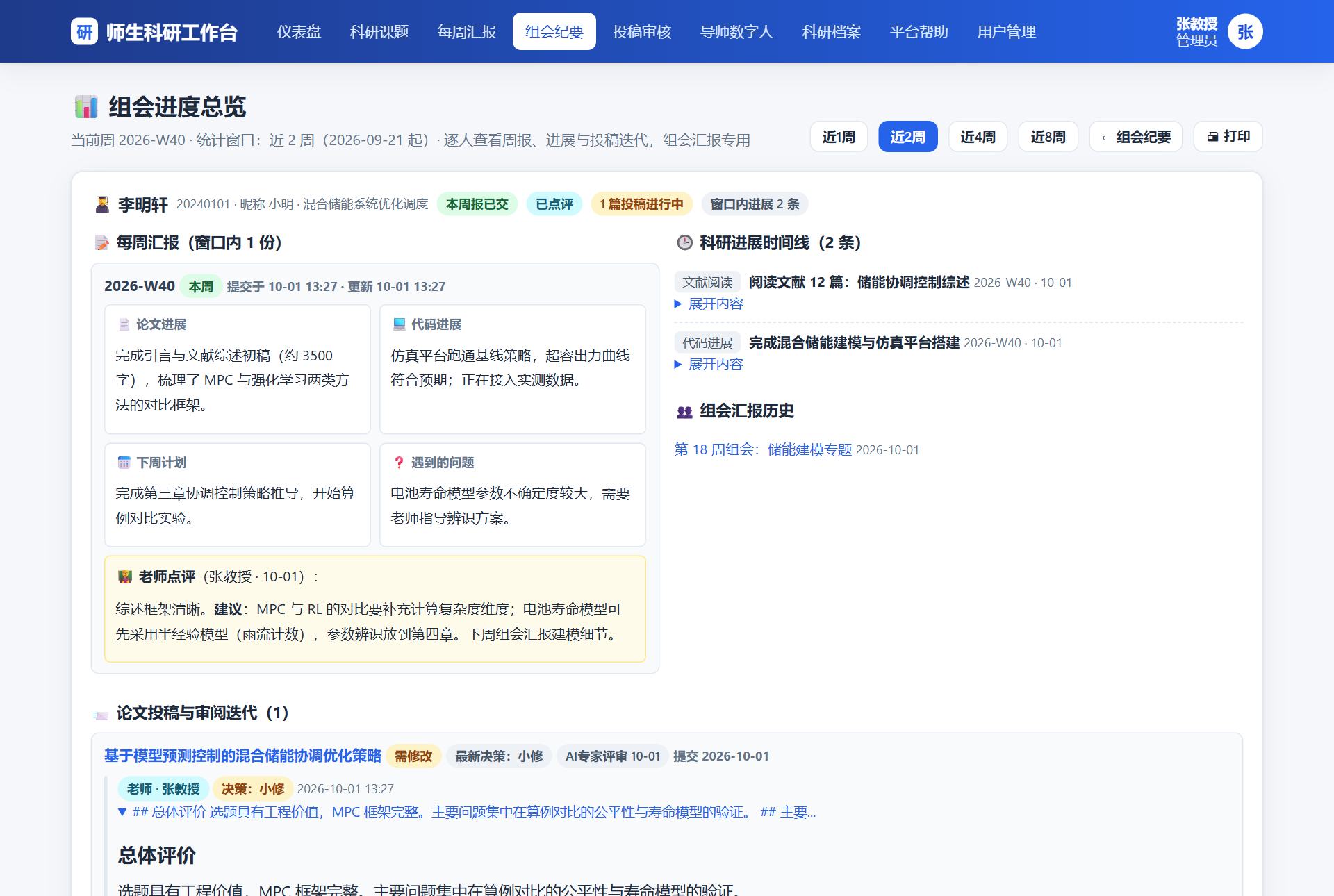Click the 本周报已交 status badge

[x=477, y=204]
